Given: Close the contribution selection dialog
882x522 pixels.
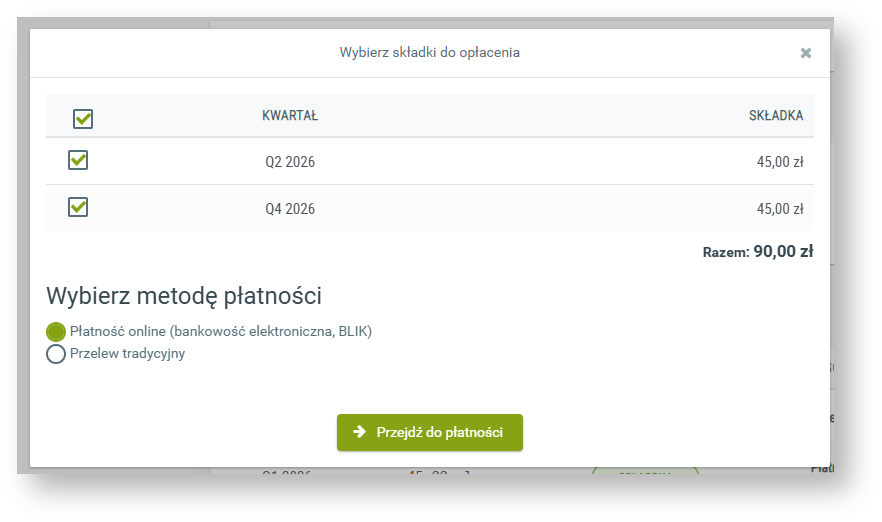Looking at the screenshot, I should (805, 54).
